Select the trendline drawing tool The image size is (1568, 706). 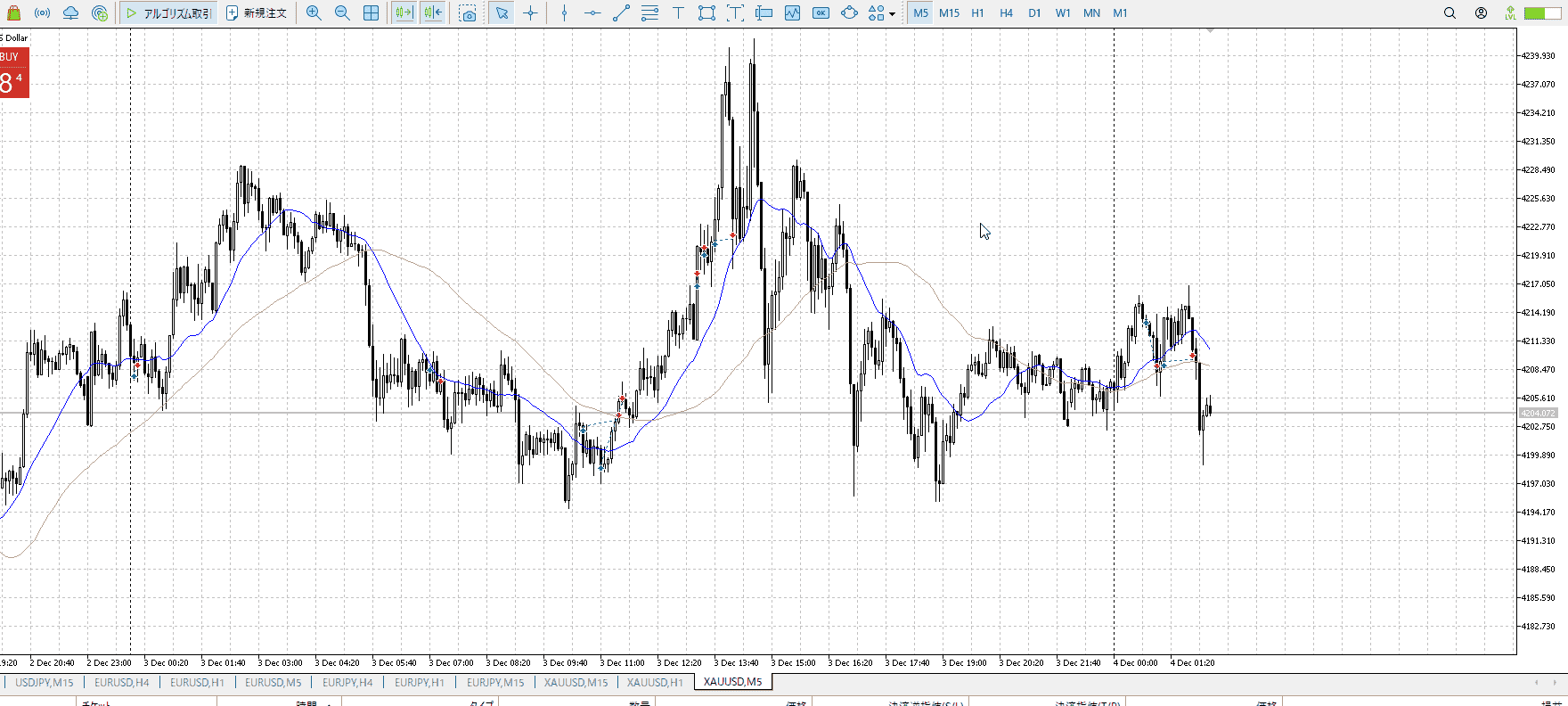pos(621,12)
